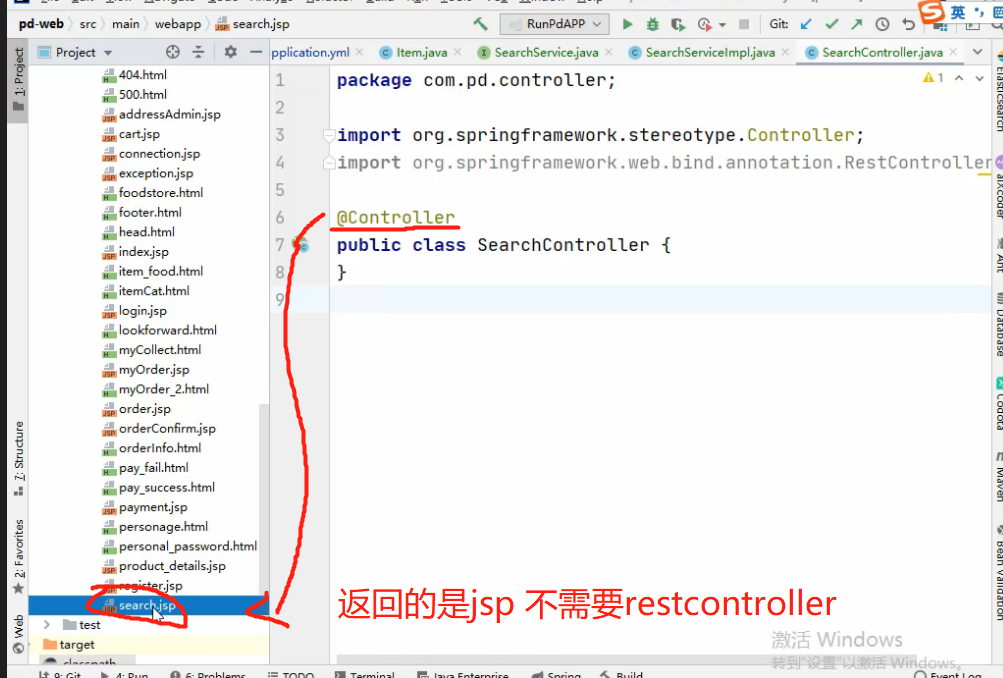Stop the running process square icon
The width and height of the screenshot is (1003, 678).
[x=743, y=24]
